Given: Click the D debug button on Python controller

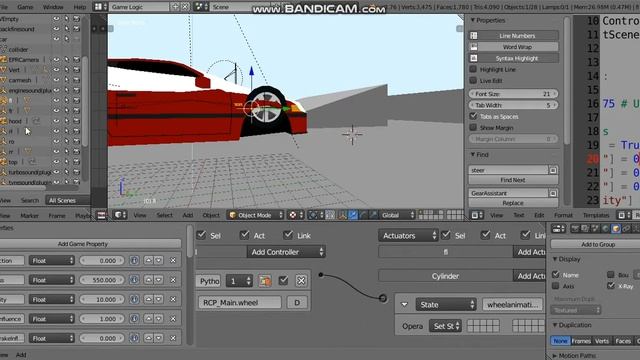Looking at the screenshot, I should (x=297, y=302).
